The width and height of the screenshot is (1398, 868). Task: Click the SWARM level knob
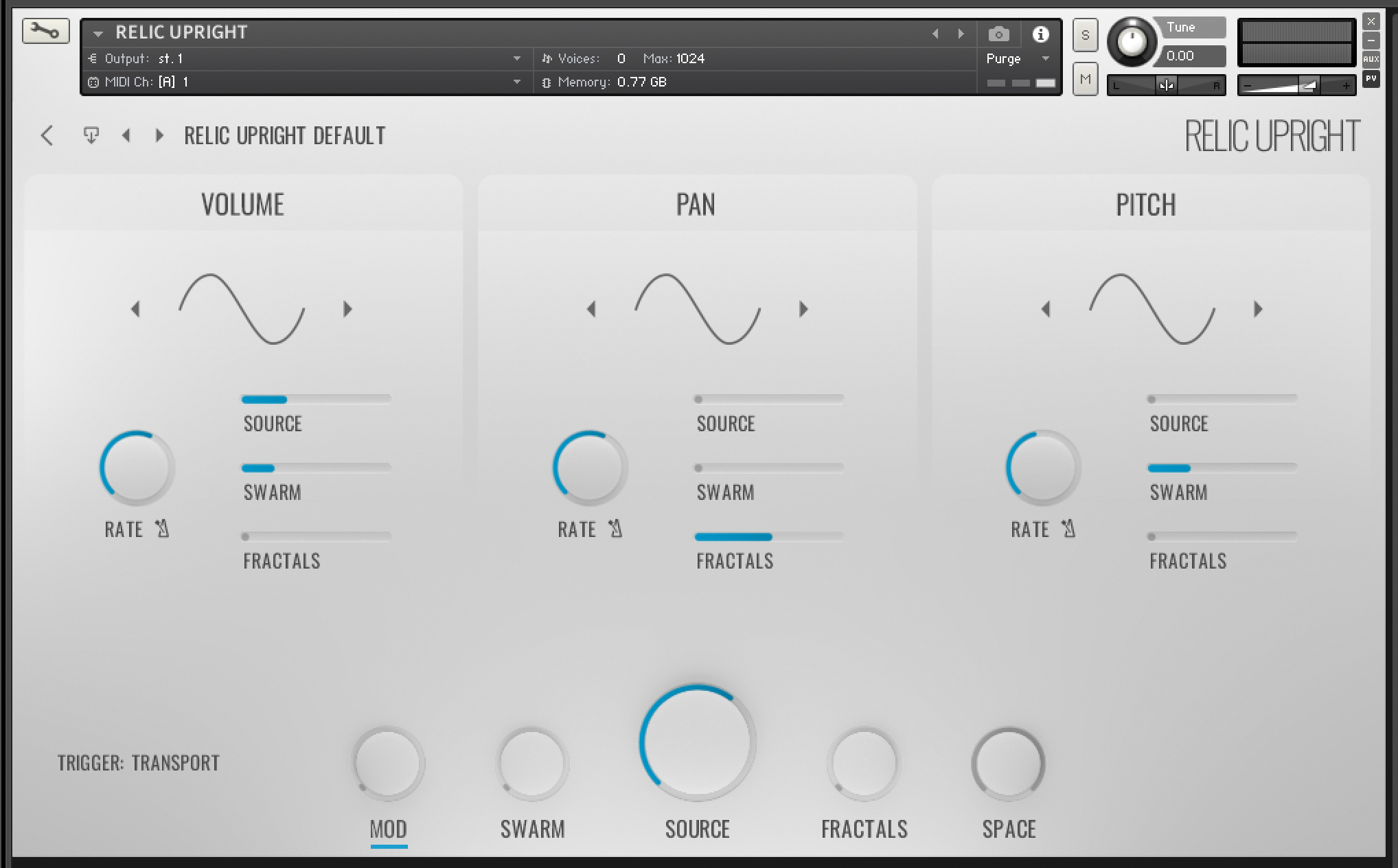pyautogui.click(x=532, y=763)
